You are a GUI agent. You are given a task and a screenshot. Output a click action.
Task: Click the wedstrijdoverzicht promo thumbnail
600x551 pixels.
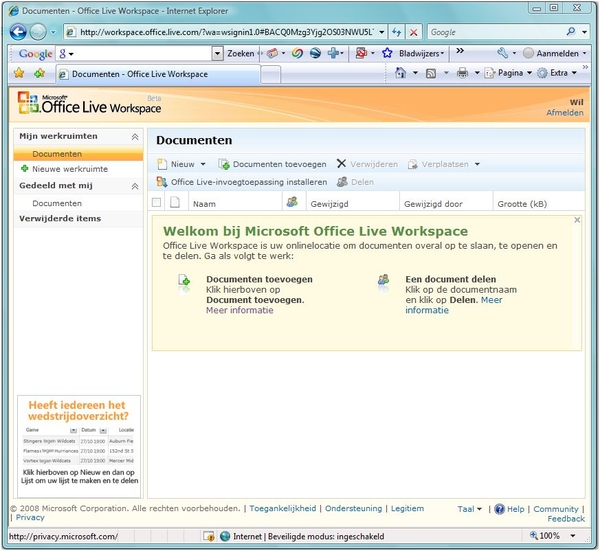coord(79,445)
